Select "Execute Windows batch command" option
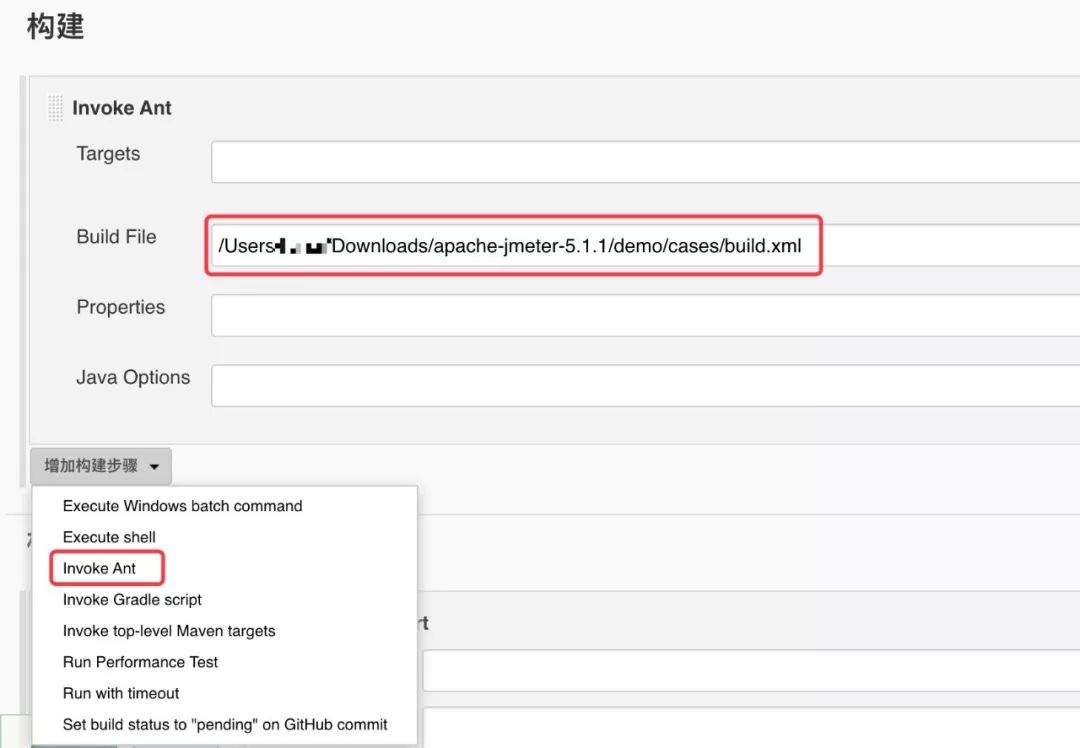 (x=182, y=506)
